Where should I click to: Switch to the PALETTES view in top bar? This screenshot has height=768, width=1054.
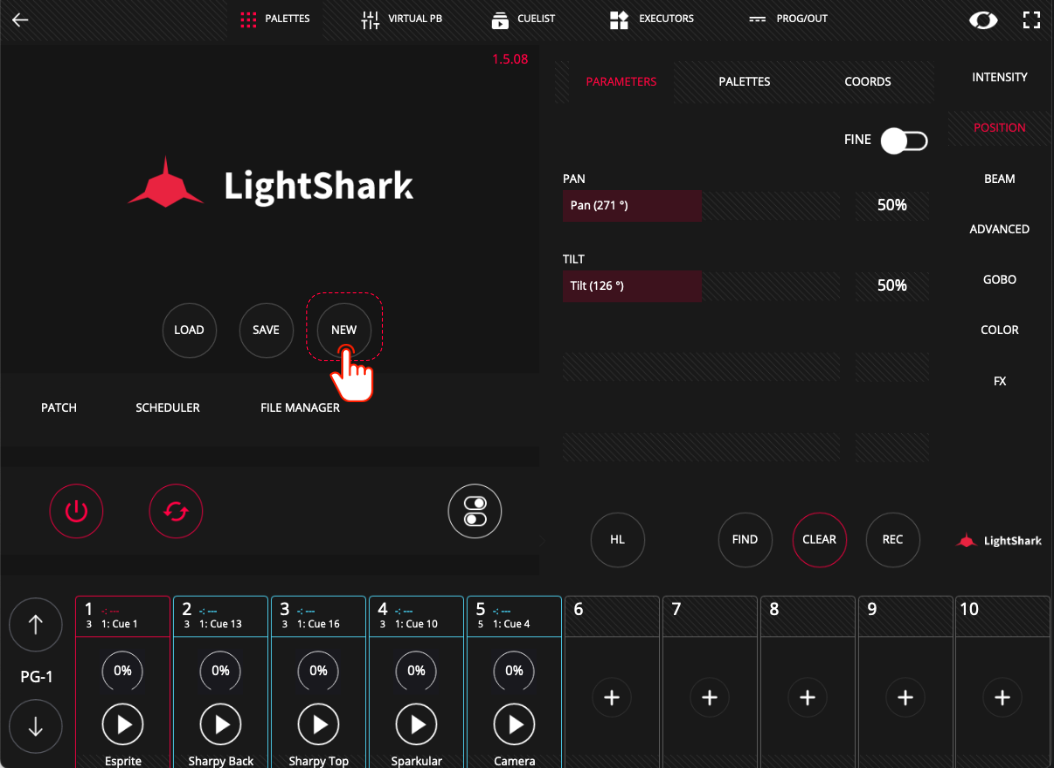click(275, 19)
